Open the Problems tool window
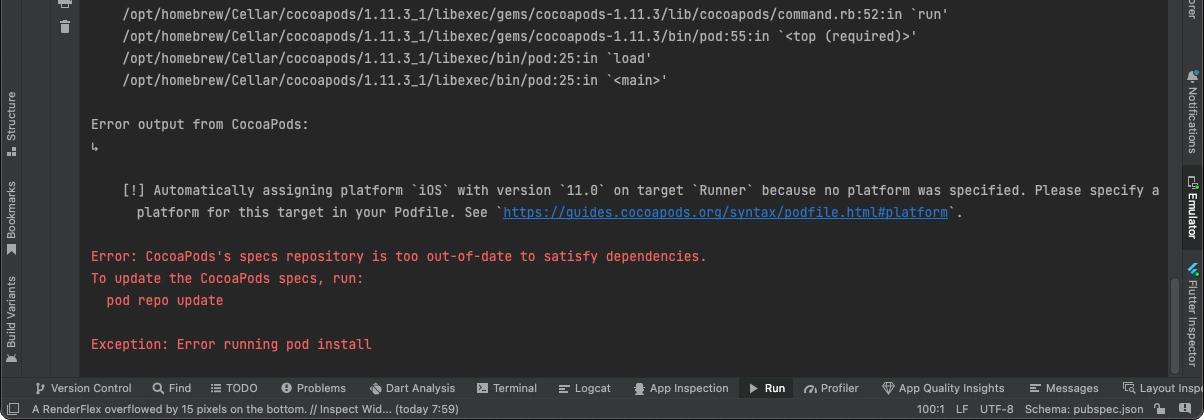This screenshot has width=1204, height=420. point(313,388)
